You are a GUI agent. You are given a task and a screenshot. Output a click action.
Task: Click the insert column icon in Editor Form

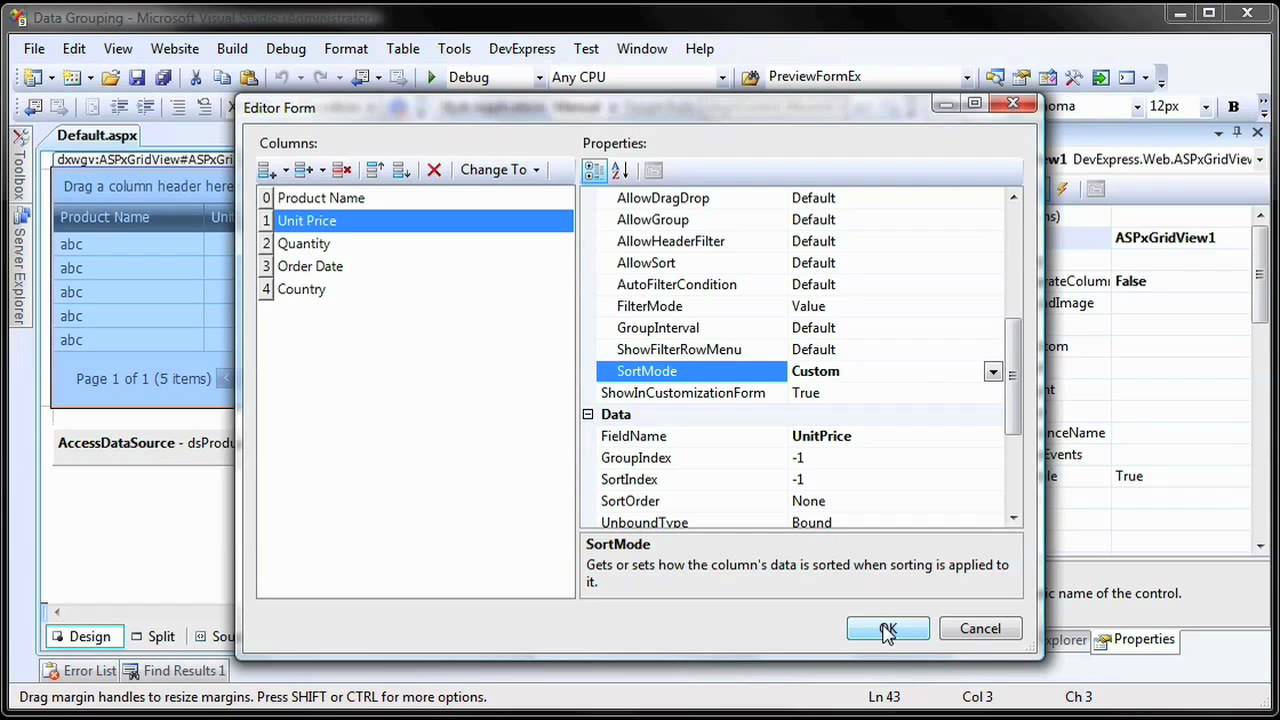pyautogui.click(x=304, y=170)
